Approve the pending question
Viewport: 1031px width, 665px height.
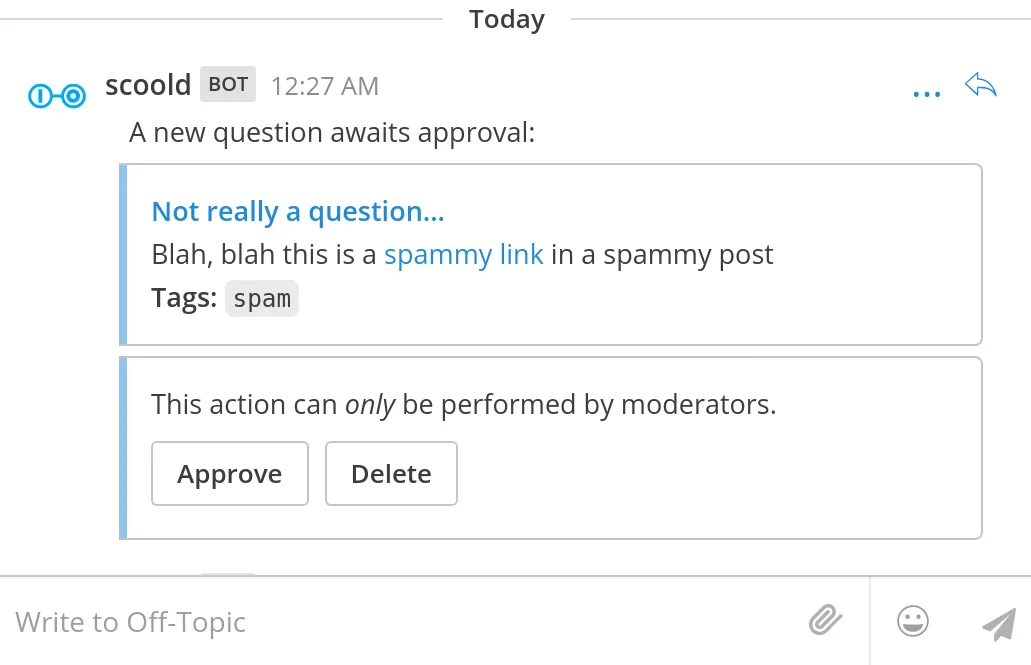[x=229, y=473]
